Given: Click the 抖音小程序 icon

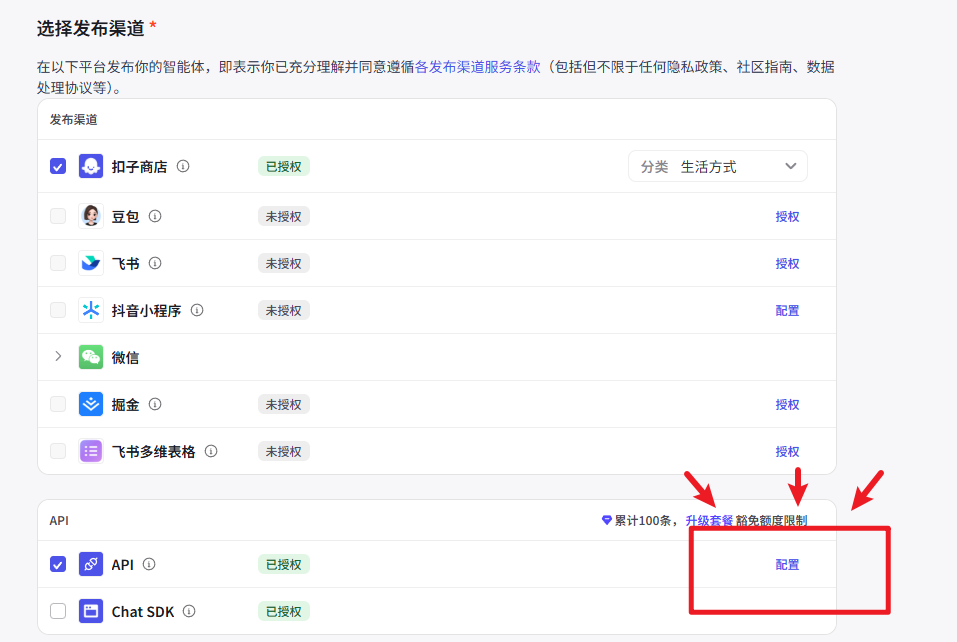Looking at the screenshot, I should coord(91,310).
